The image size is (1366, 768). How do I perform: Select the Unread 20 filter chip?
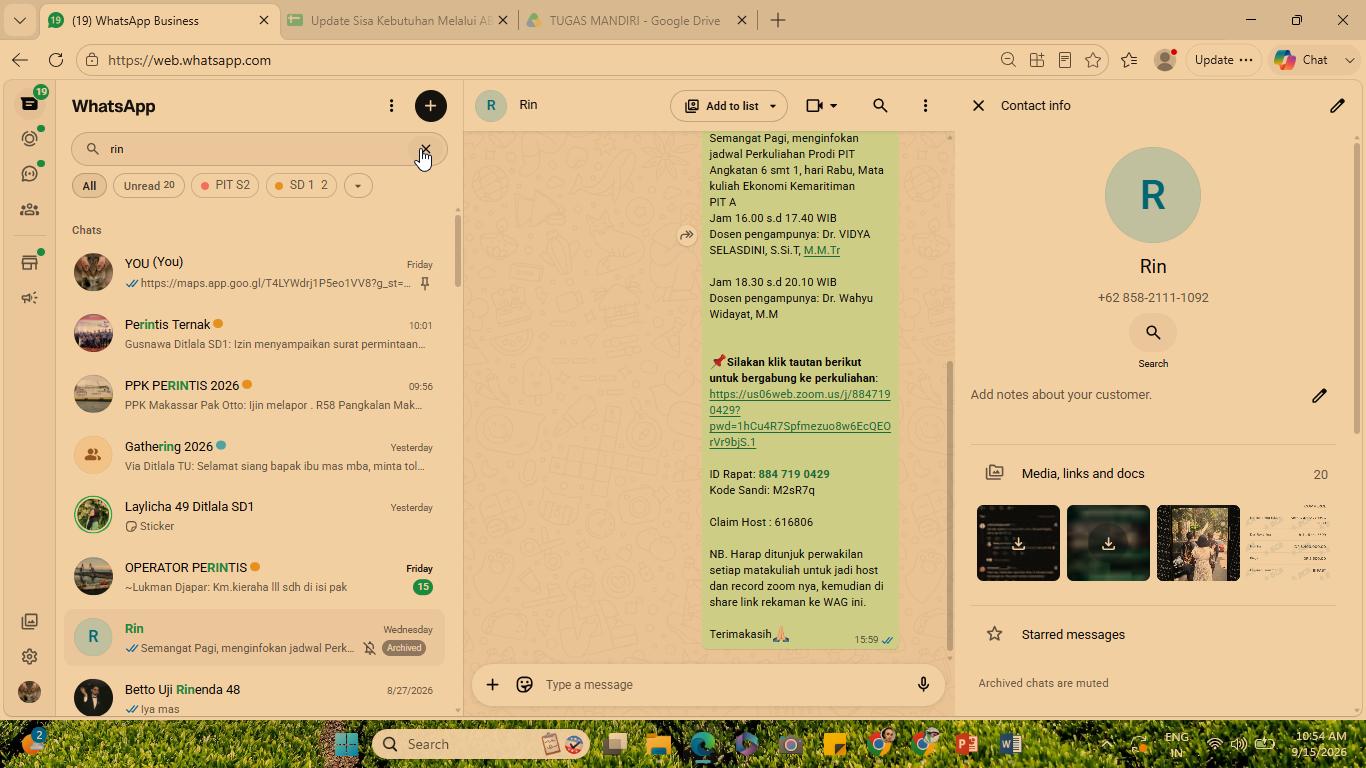point(148,185)
